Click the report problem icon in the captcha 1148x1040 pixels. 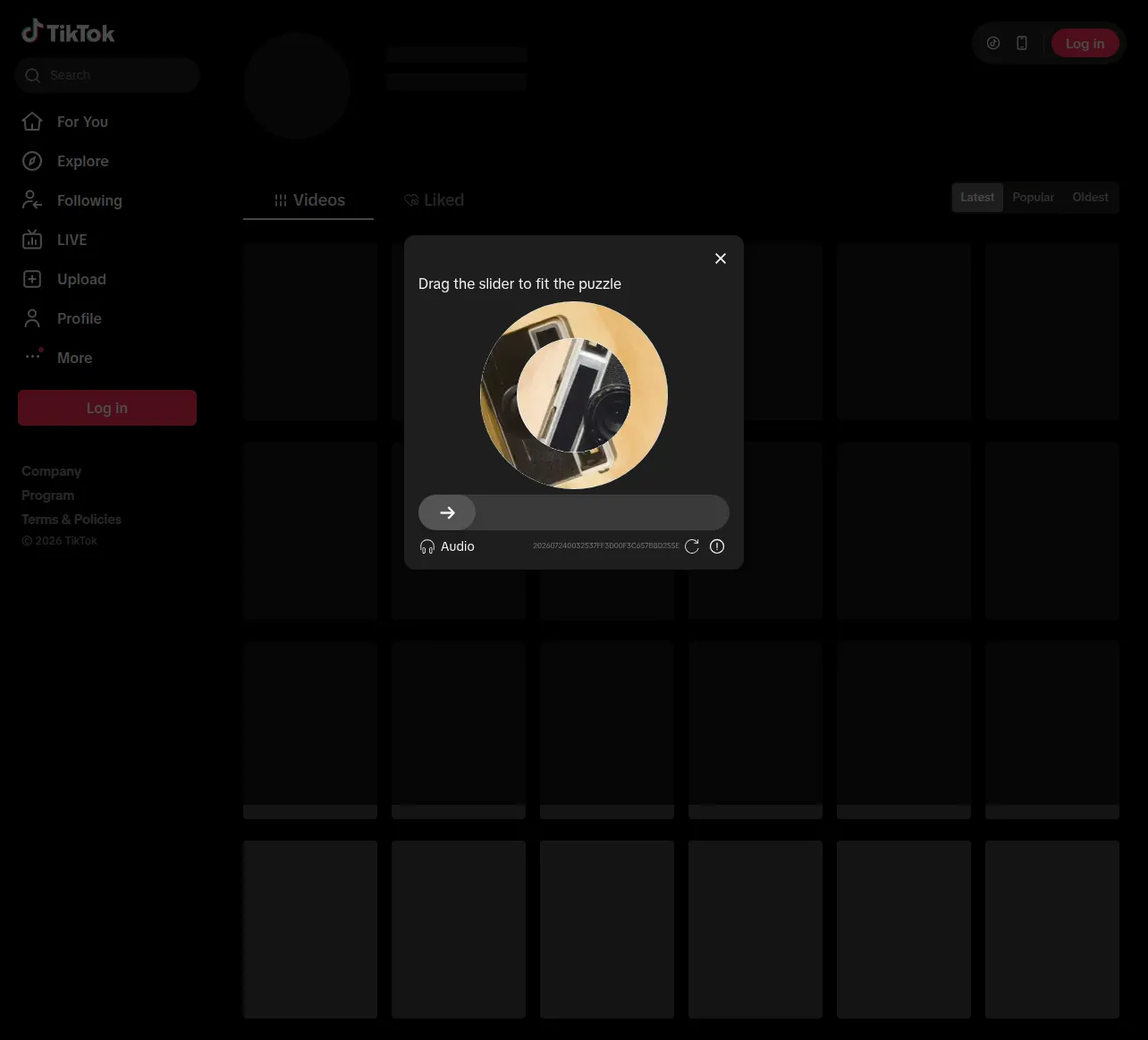[717, 546]
